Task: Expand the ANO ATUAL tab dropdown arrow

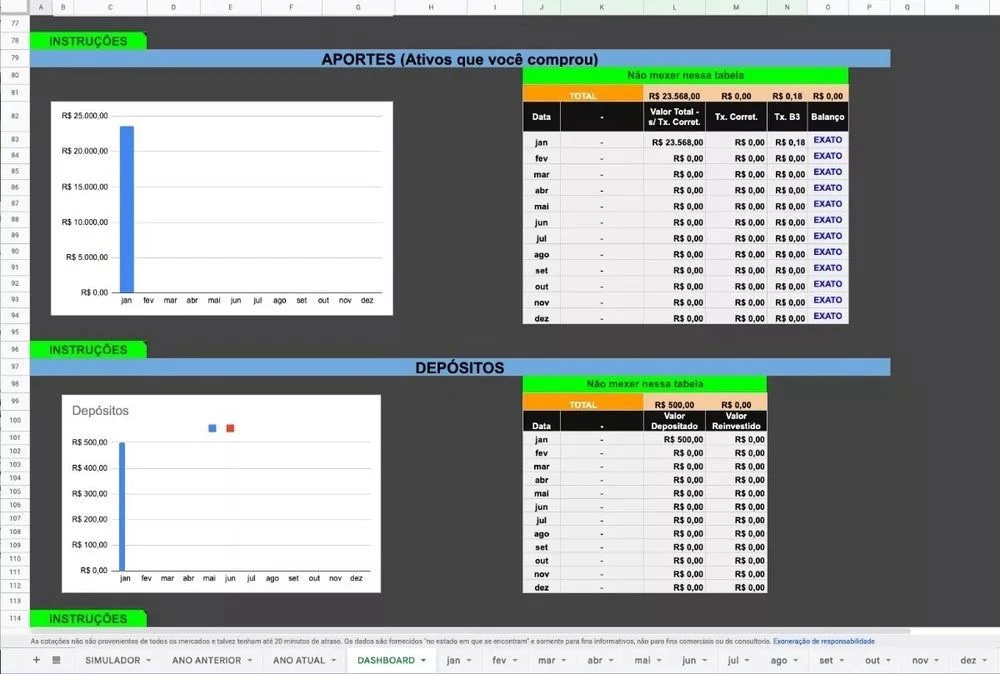Action: click(334, 660)
